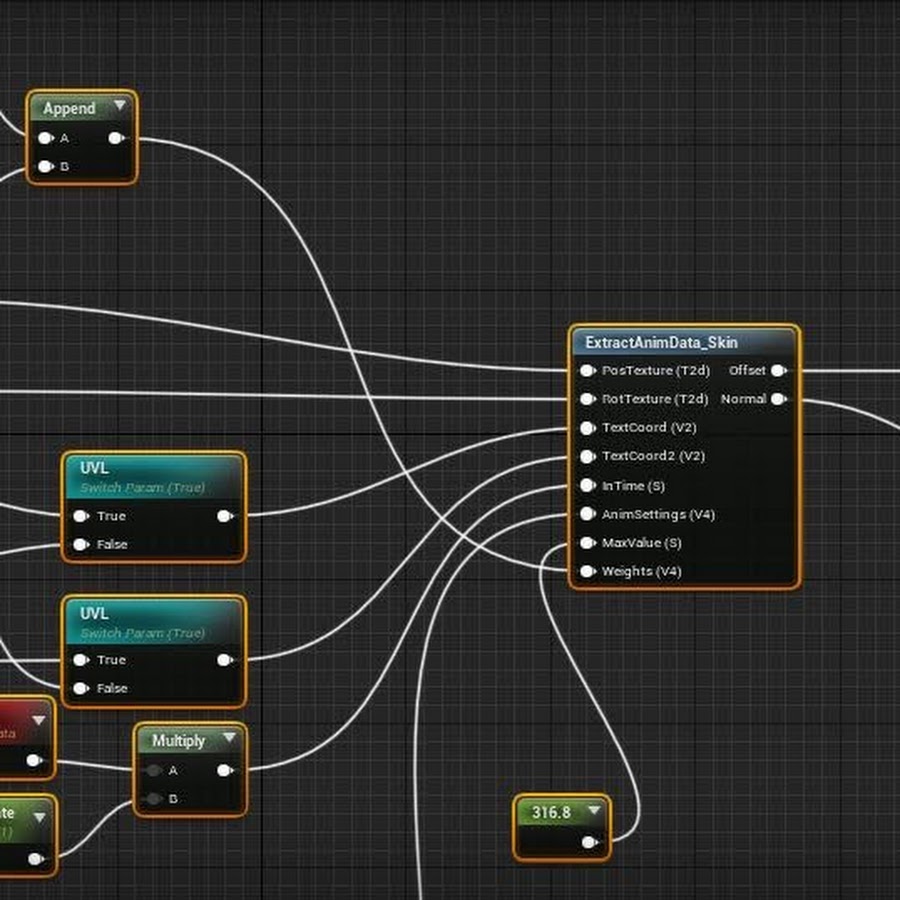Click the Multiply node output pin
Viewport: 900px width, 900px height.
tap(225, 771)
